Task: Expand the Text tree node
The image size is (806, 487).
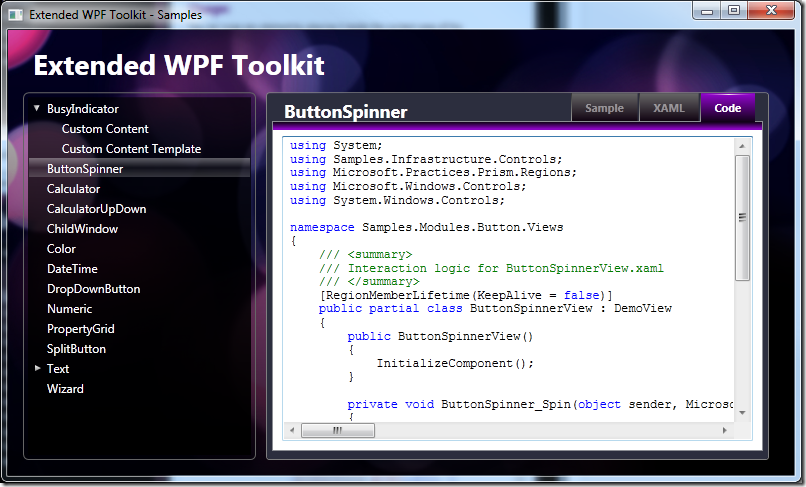Action: tap(37, 368)
